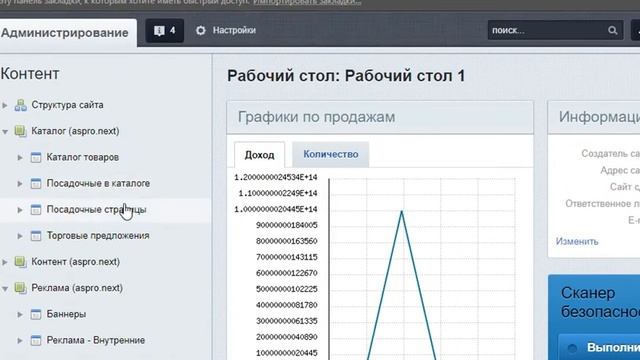Viewport: 640px width, 360px height.
Task: Open Каталог товаров
Action: (82, 157)
